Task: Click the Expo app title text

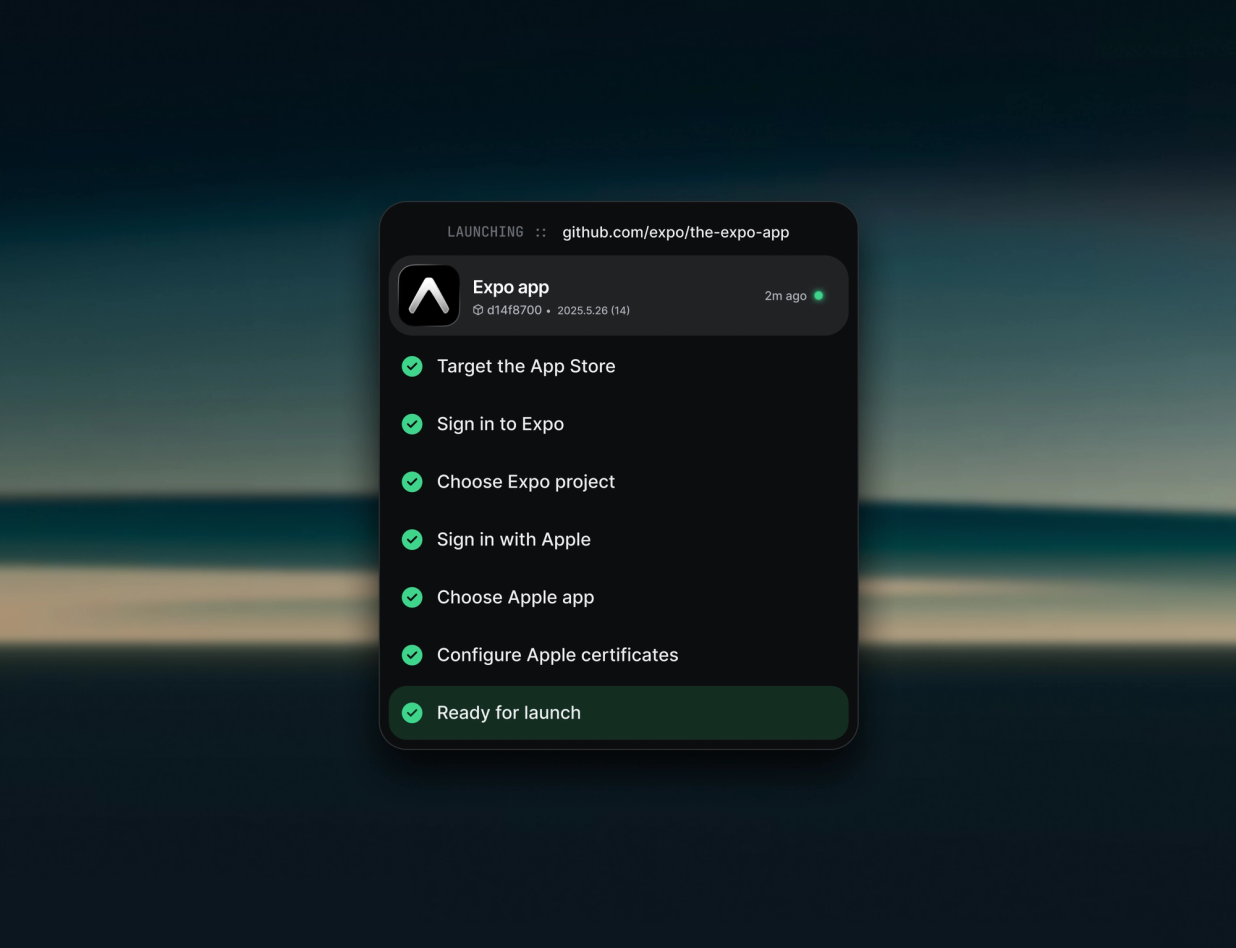Action: [x=511, y=287]
